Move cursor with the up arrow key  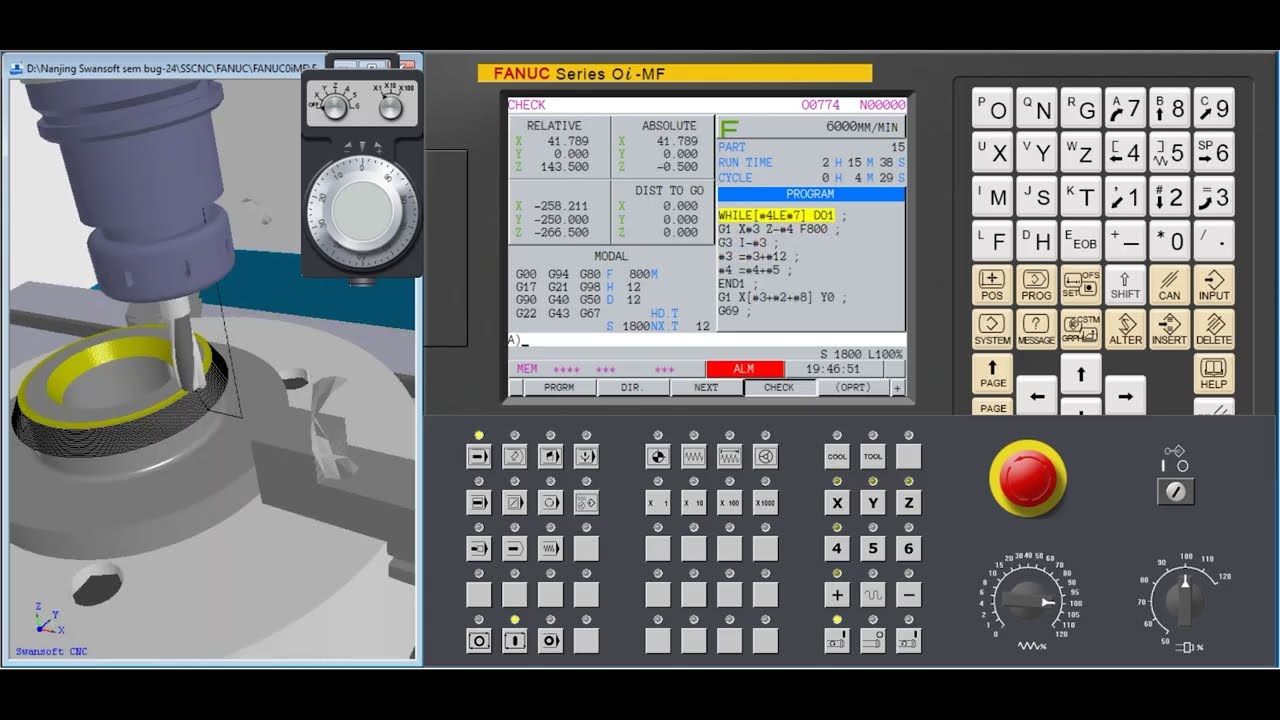coord(1081,374)
